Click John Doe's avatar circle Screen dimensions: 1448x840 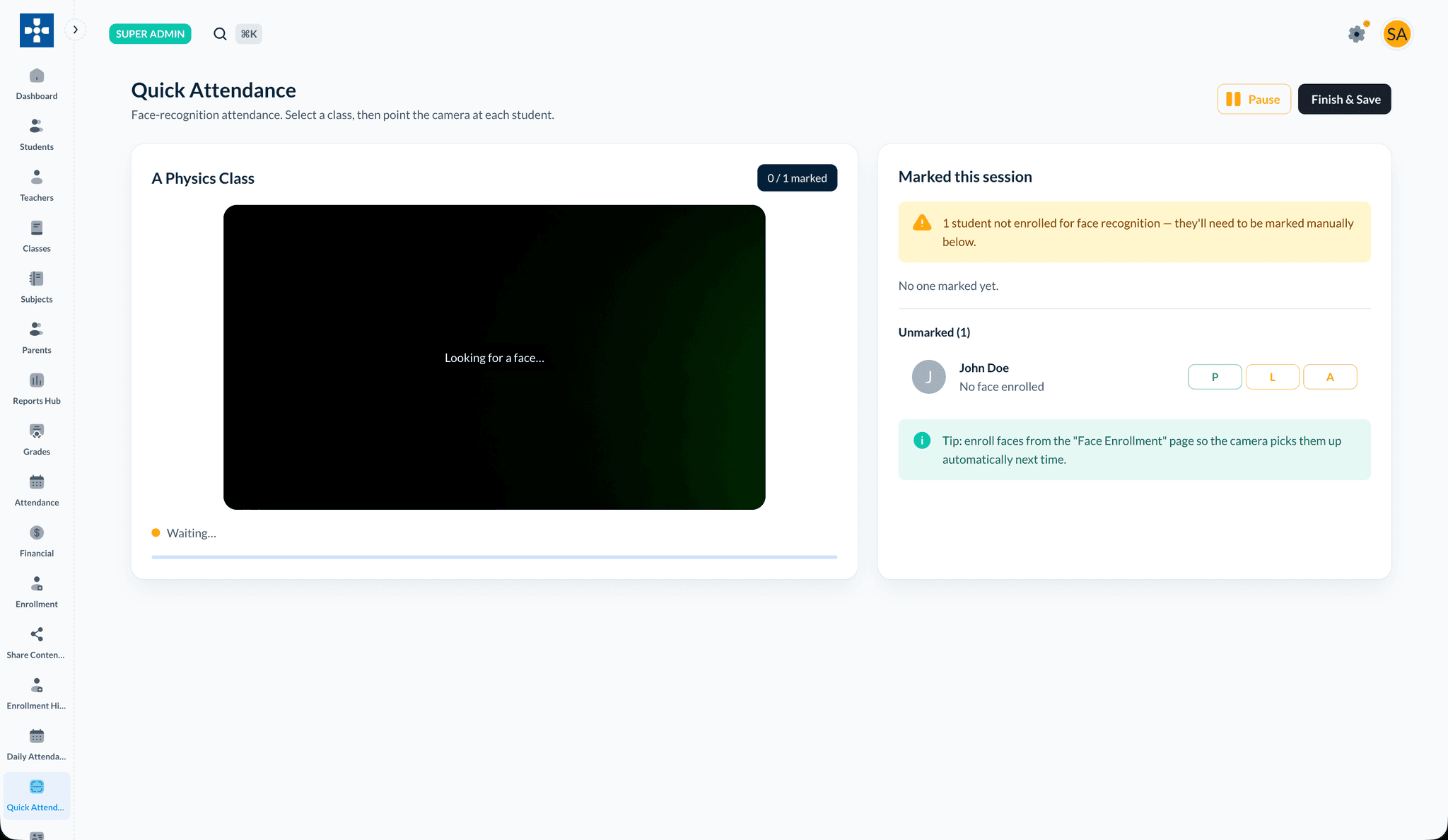(928, 377)
